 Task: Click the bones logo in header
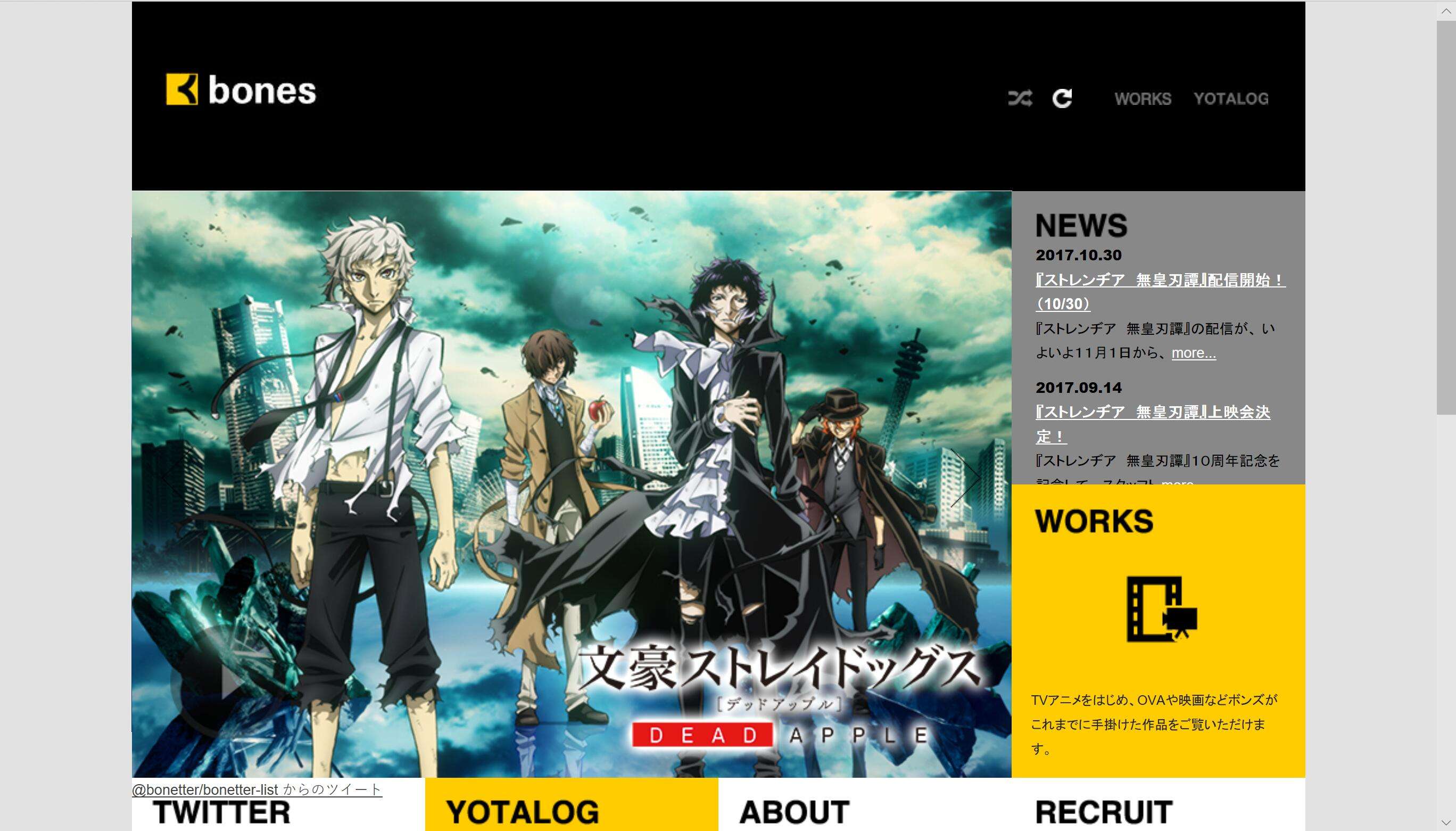[241, 89]
